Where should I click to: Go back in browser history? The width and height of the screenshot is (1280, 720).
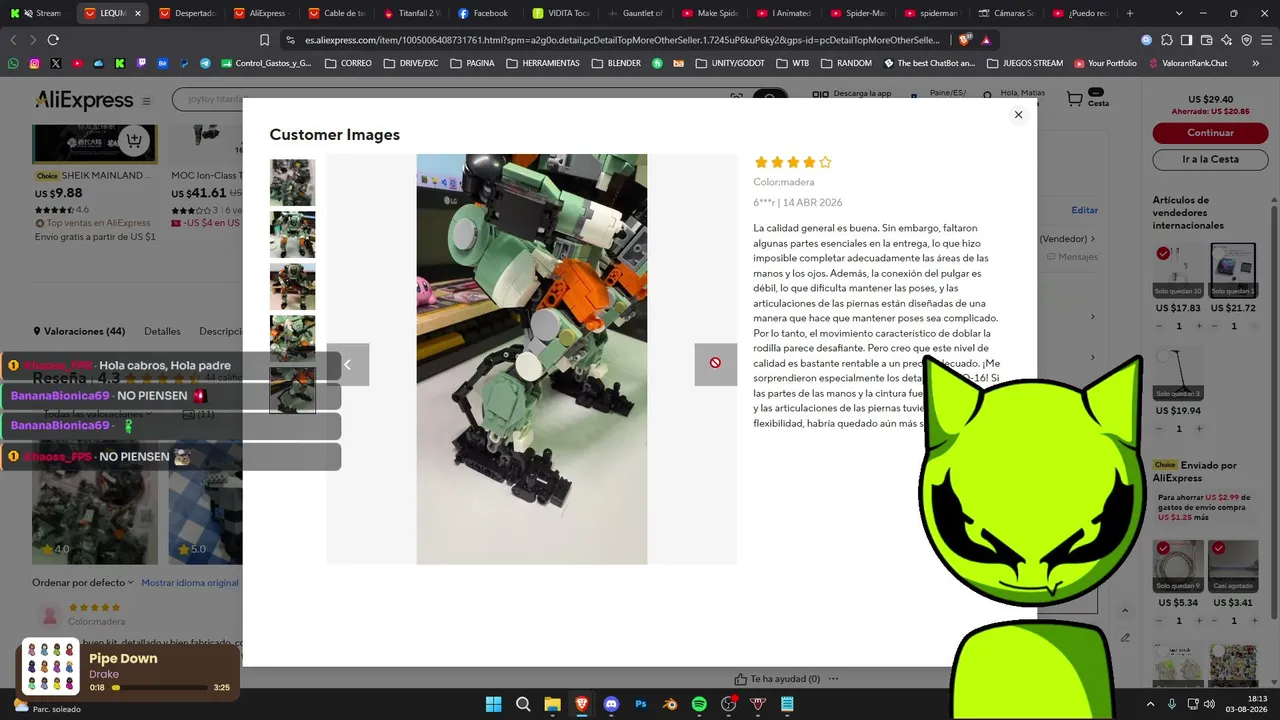click(13, 40)
